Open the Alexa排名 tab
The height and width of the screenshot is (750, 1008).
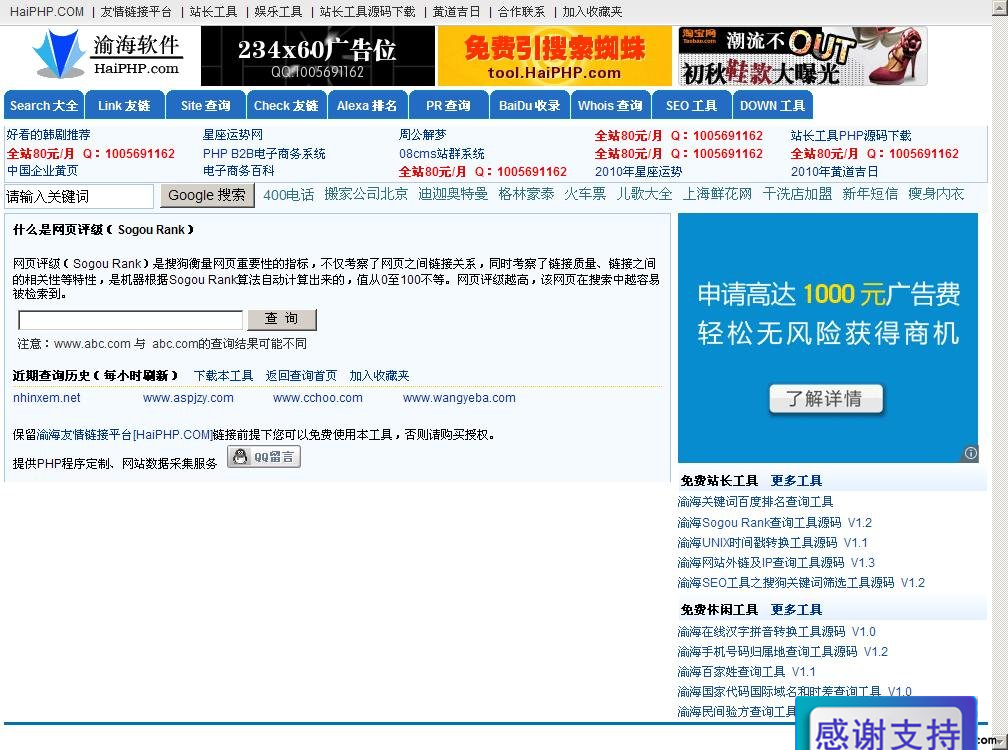click(x=367, y=105)
